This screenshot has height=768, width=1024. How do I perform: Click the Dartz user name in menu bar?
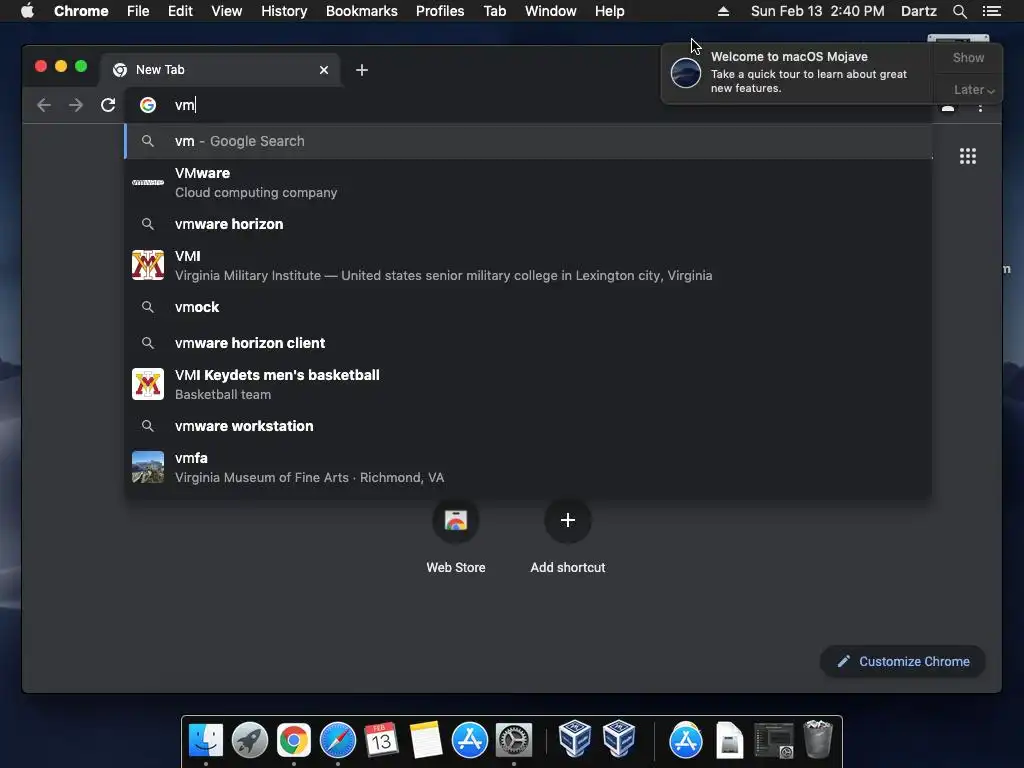tap(918, 11)
